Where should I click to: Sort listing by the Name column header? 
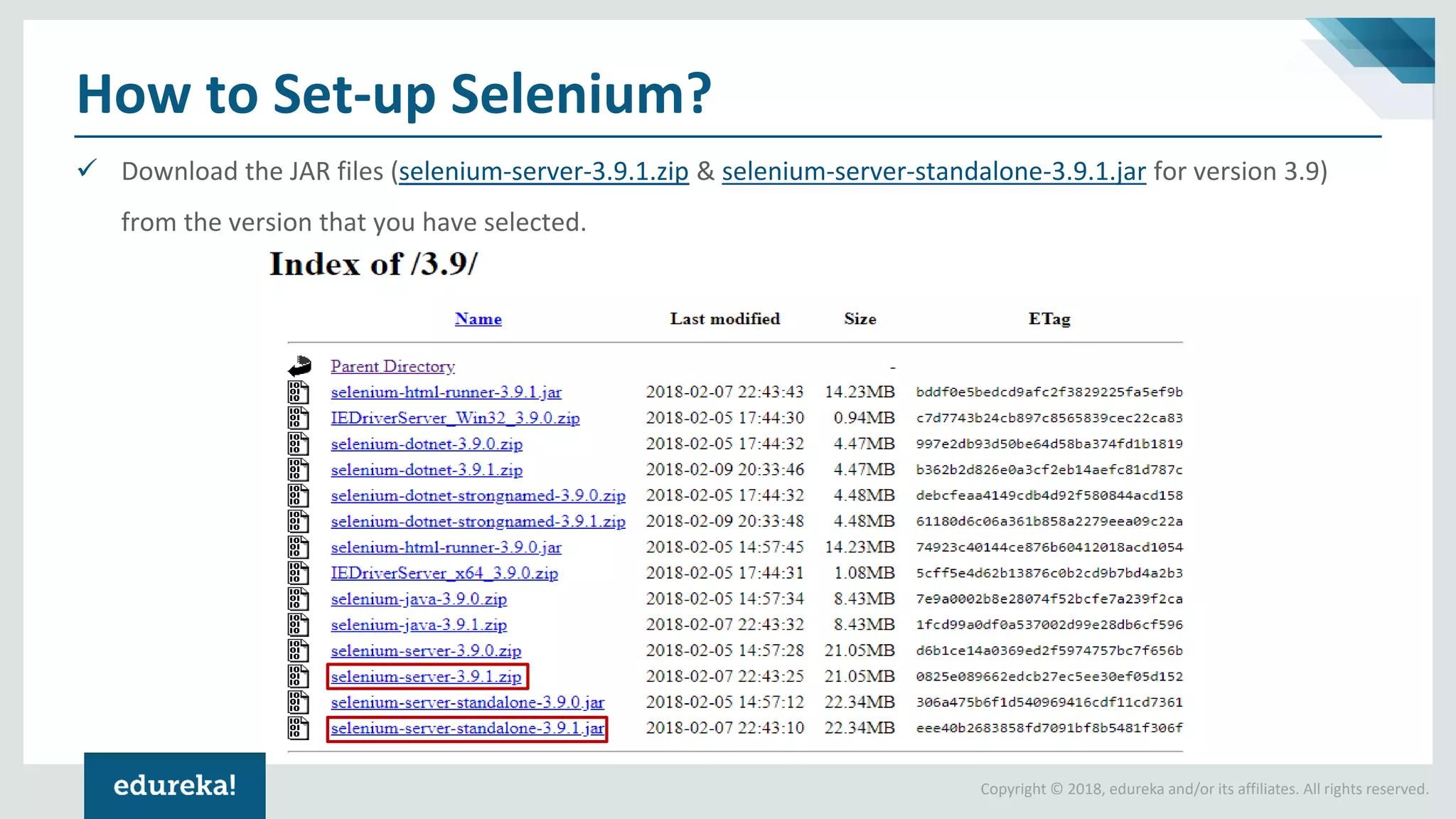tap(478, 318)
